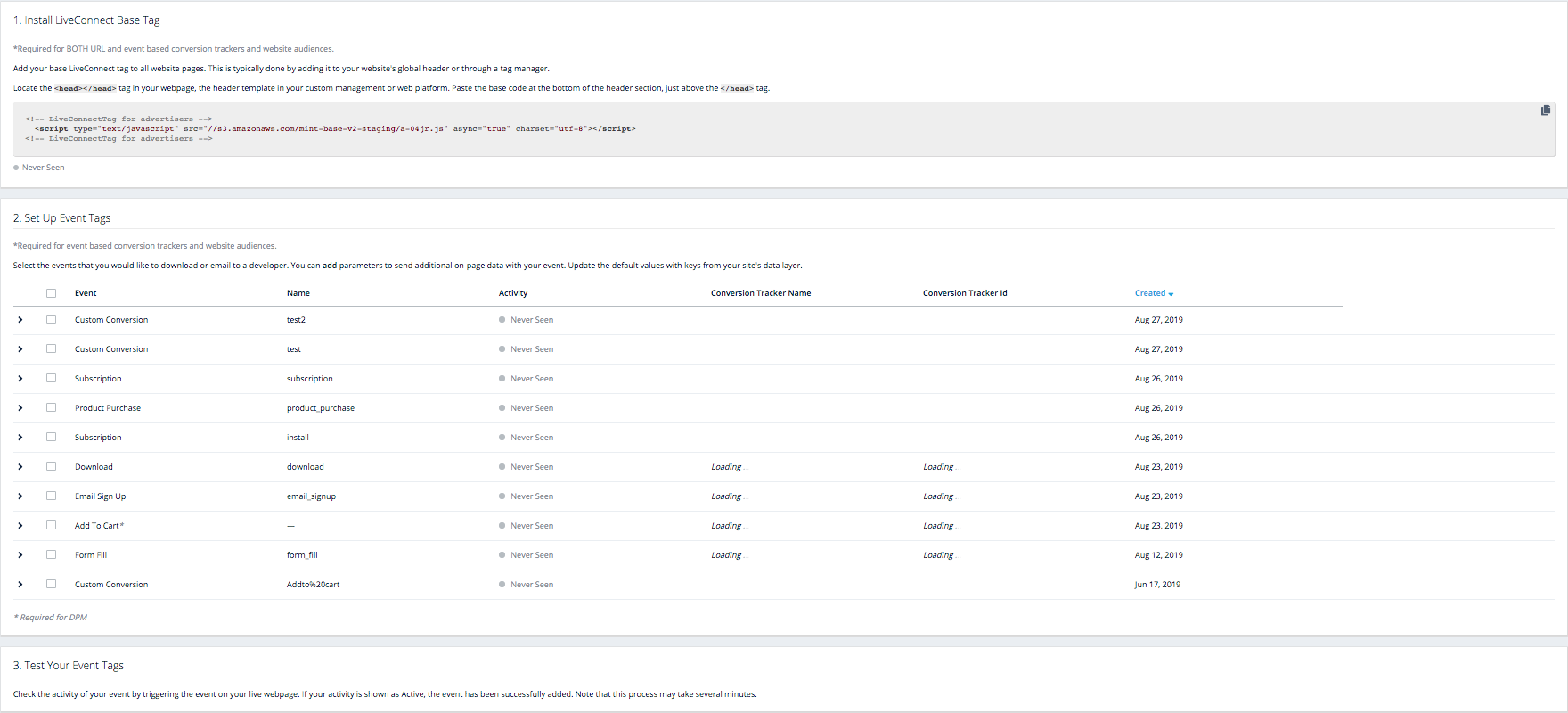Expand the Download event details
The height and width of the screenshot is (713, 1568).
[x=20, y=467]
